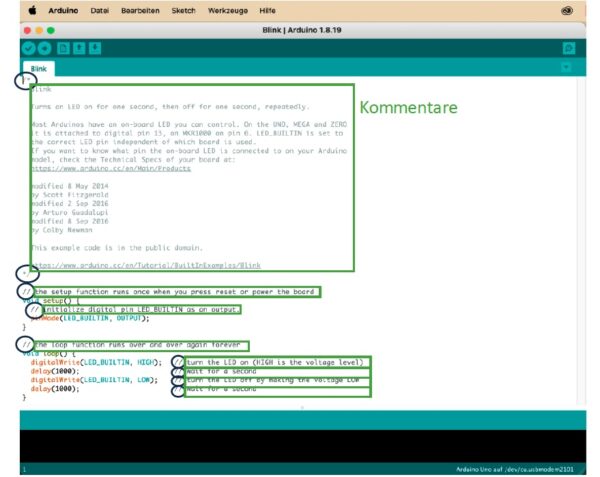
Task: Open the Arduino application menu
Action: [x=62, y=10]
